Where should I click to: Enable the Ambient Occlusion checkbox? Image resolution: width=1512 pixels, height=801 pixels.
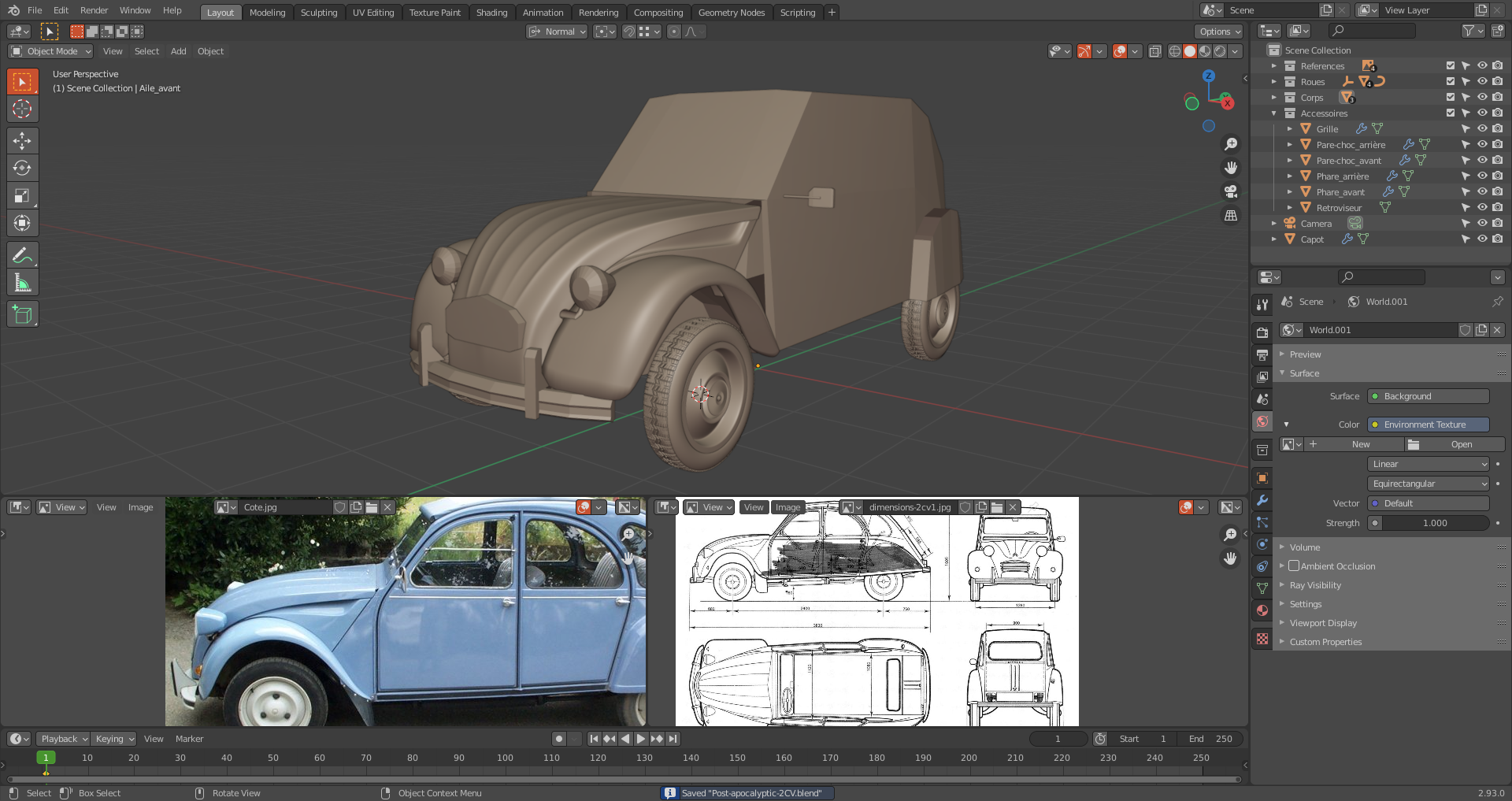coord(1294,566)
